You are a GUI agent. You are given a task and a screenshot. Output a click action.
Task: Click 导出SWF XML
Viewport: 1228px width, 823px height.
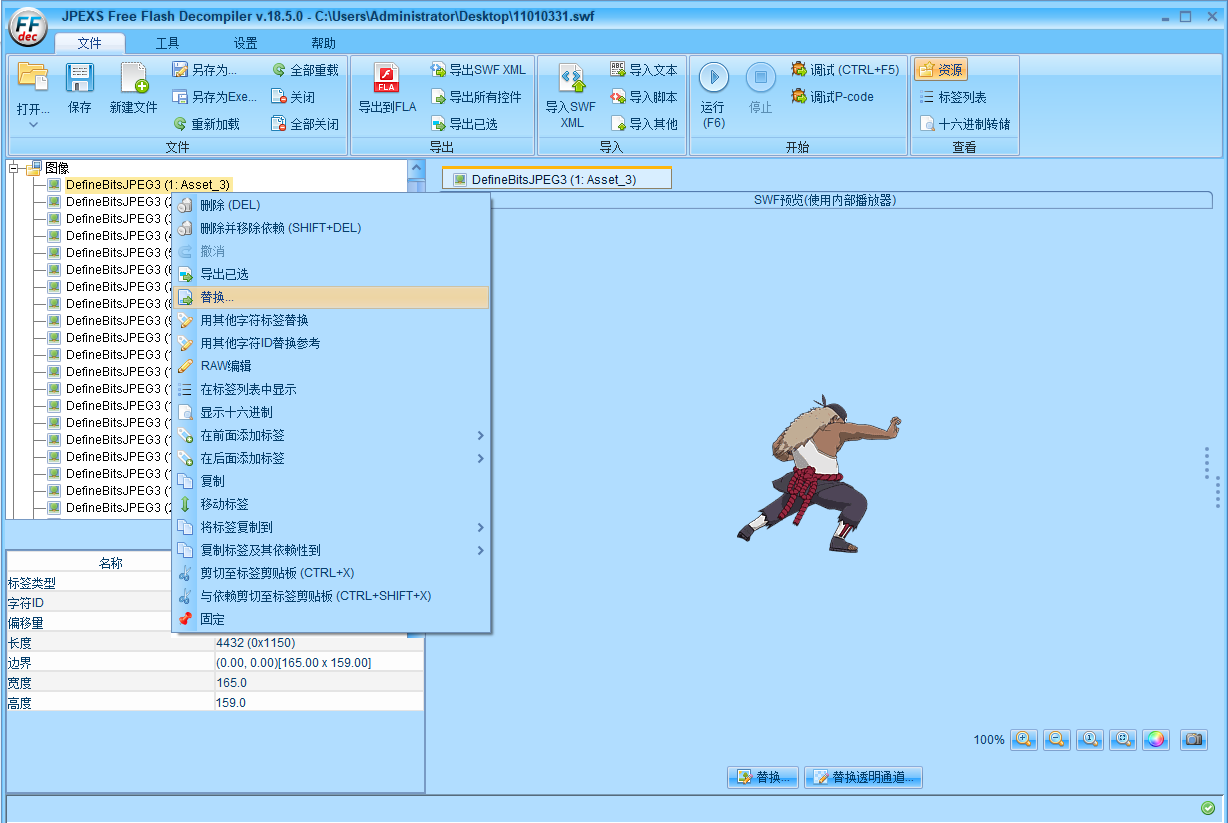coord(478,70)
